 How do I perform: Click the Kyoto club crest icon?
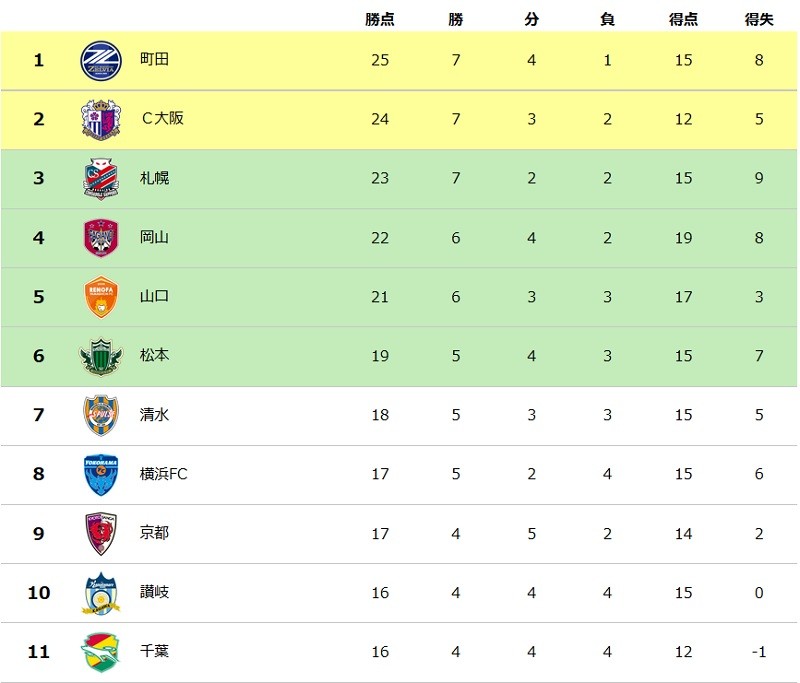(100, 533)
